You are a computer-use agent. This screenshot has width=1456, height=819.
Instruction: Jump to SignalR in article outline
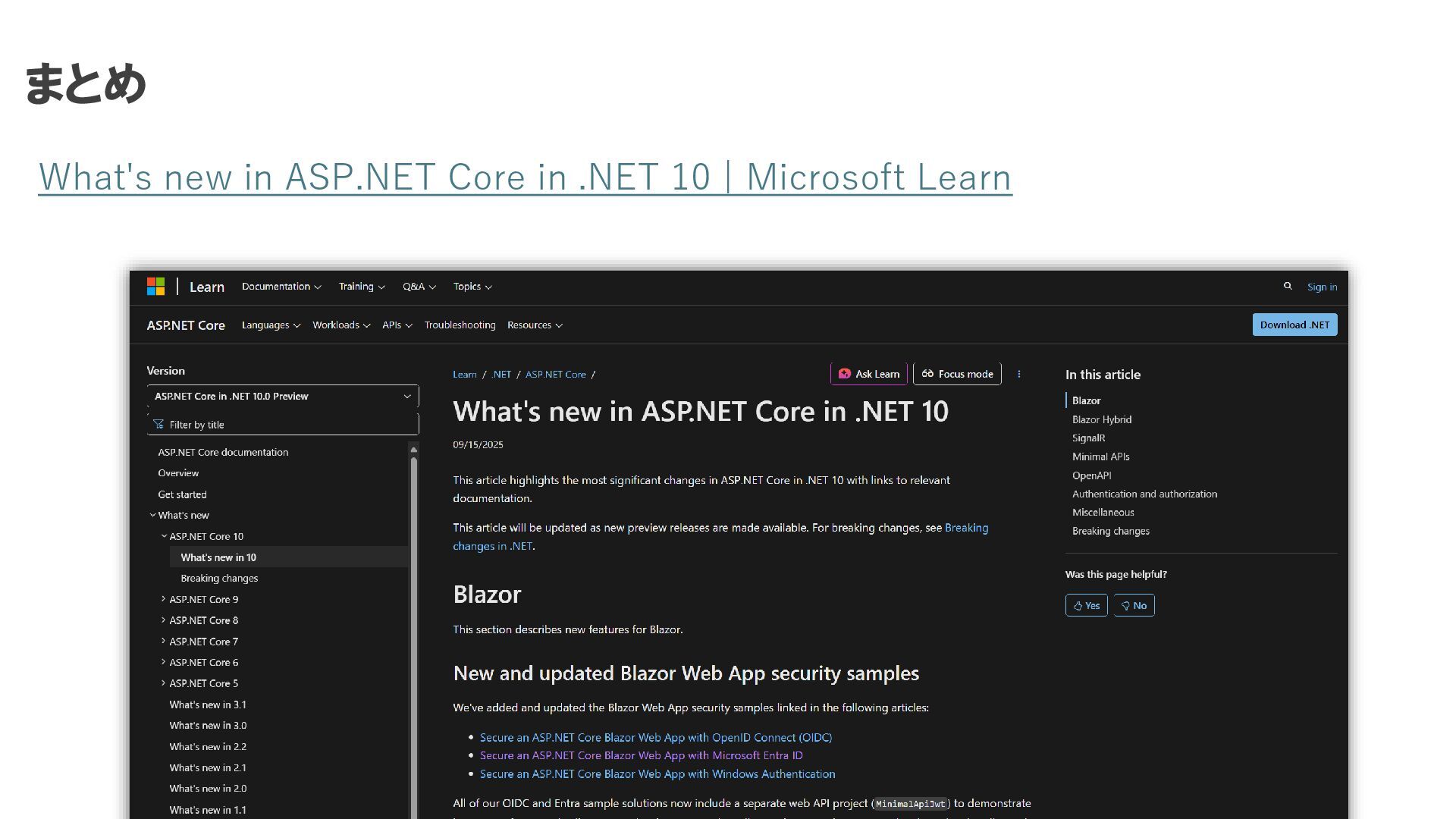tap(1087, 438)
